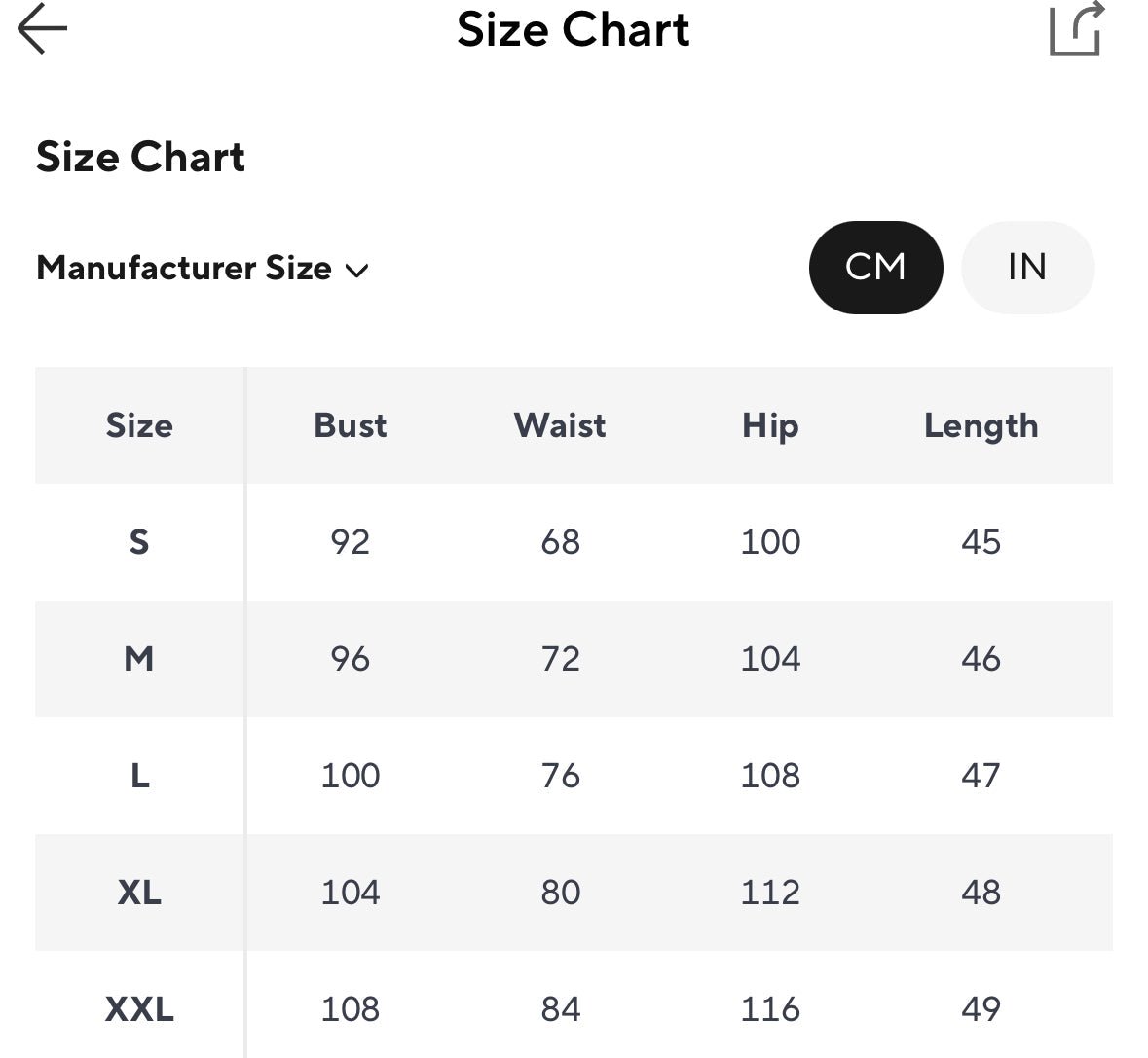Screen dimensions: 1148x1058
Task: Switch units to IN
Action: (x=1027, y=267)
